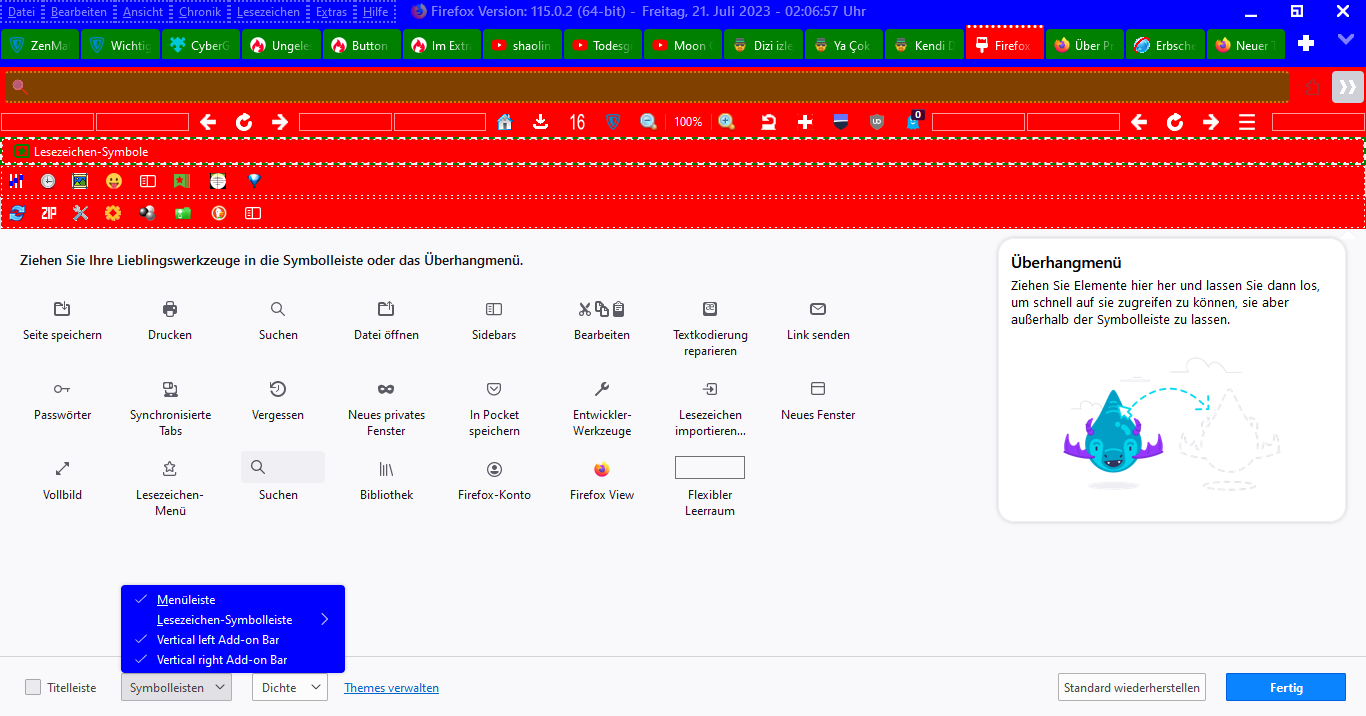Select the 'Vergessen' history item
Image resolution: width=1366 pixels, height=716 pixels.
click(278, 400)
